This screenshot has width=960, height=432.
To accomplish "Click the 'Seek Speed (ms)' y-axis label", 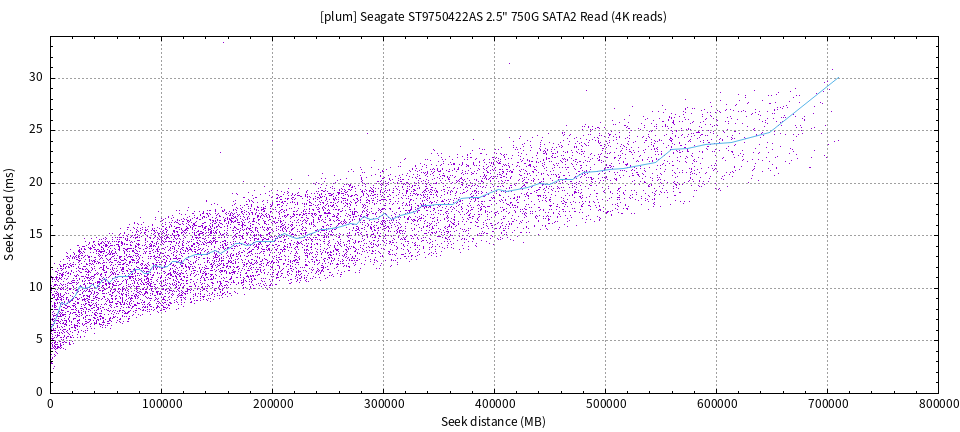I will (10, 214).
